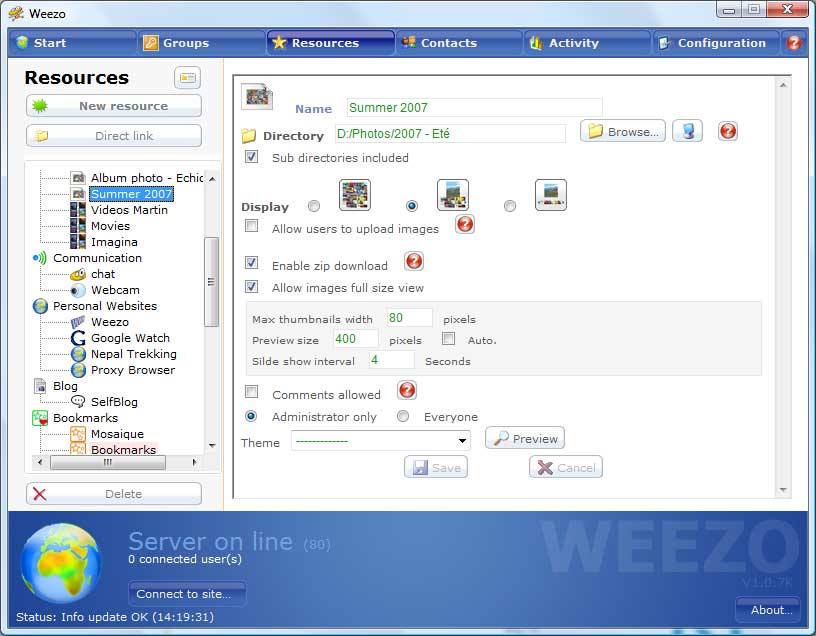This screenshot has height=636, width=816.
Task: Click the resource tree scroll up arrow
Action: pyautogui.click(x=212, y=179)
